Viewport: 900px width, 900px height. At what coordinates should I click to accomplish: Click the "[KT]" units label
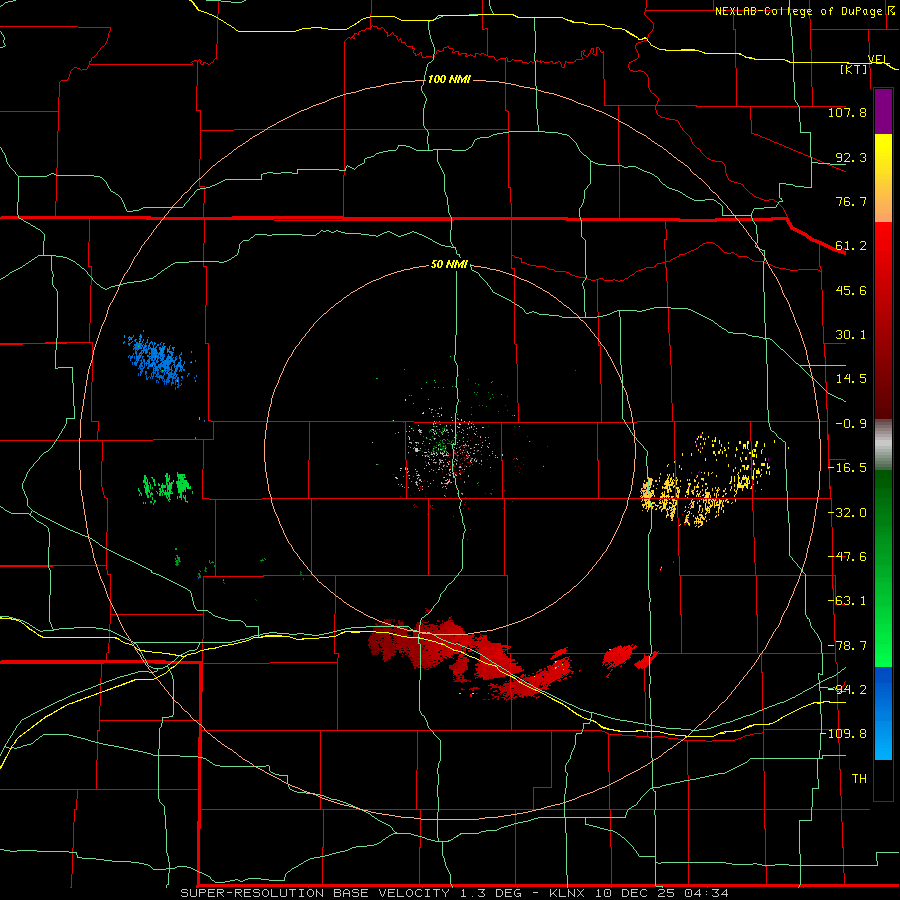854,69
